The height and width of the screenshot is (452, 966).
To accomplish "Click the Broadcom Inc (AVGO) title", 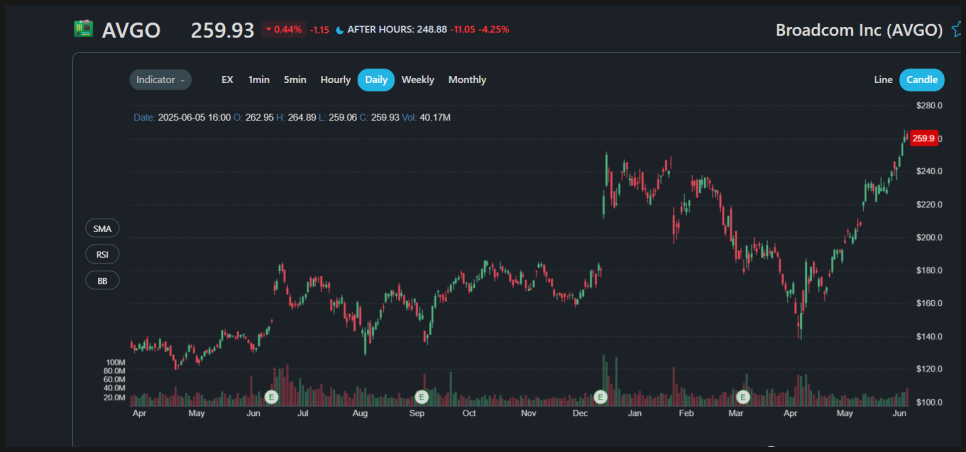I will [x=859, y=30].
